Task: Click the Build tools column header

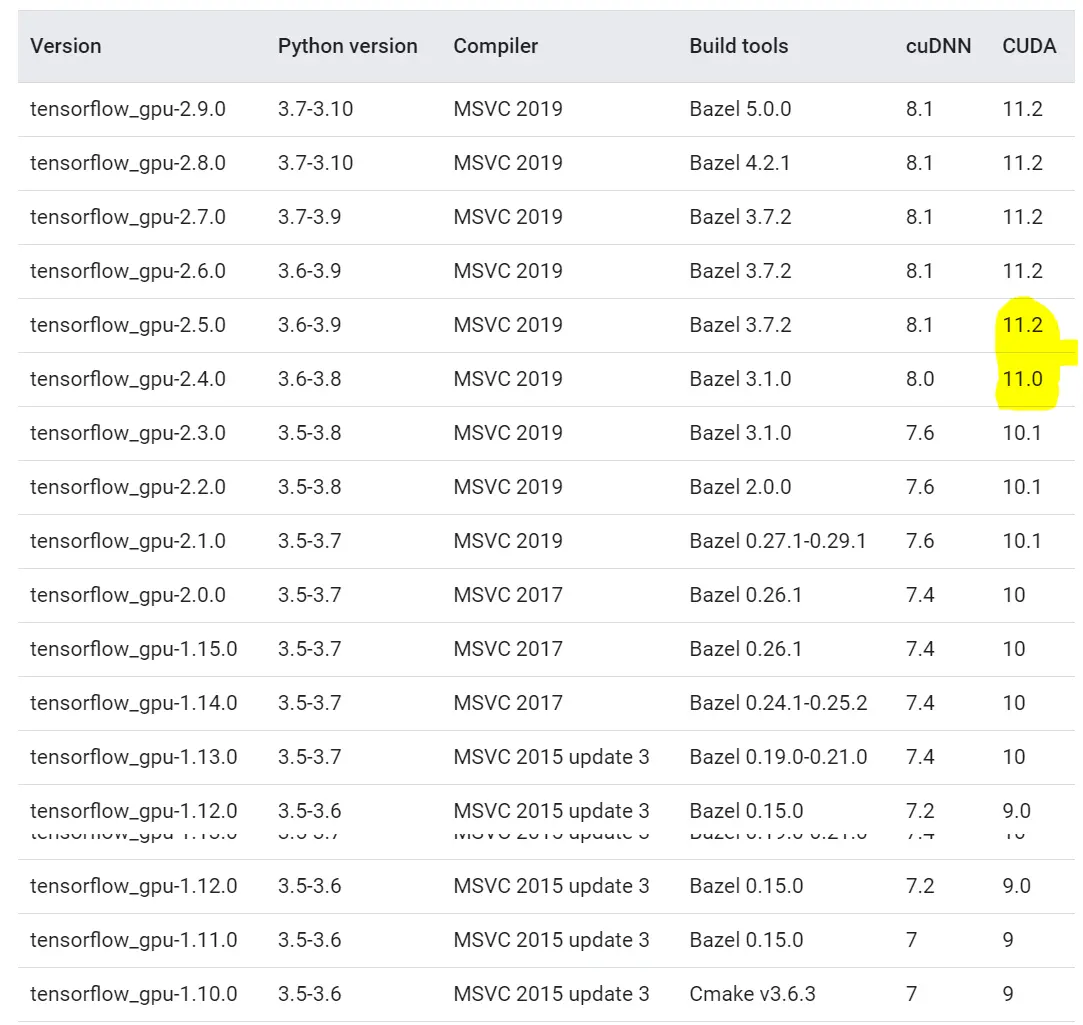Action: (738, 46)
